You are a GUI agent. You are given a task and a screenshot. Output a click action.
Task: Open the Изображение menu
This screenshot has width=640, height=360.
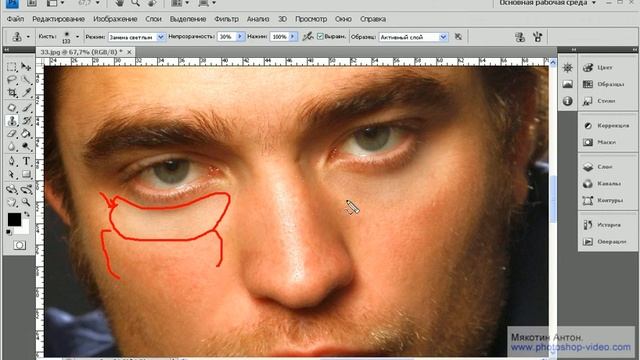click(115, 19)
